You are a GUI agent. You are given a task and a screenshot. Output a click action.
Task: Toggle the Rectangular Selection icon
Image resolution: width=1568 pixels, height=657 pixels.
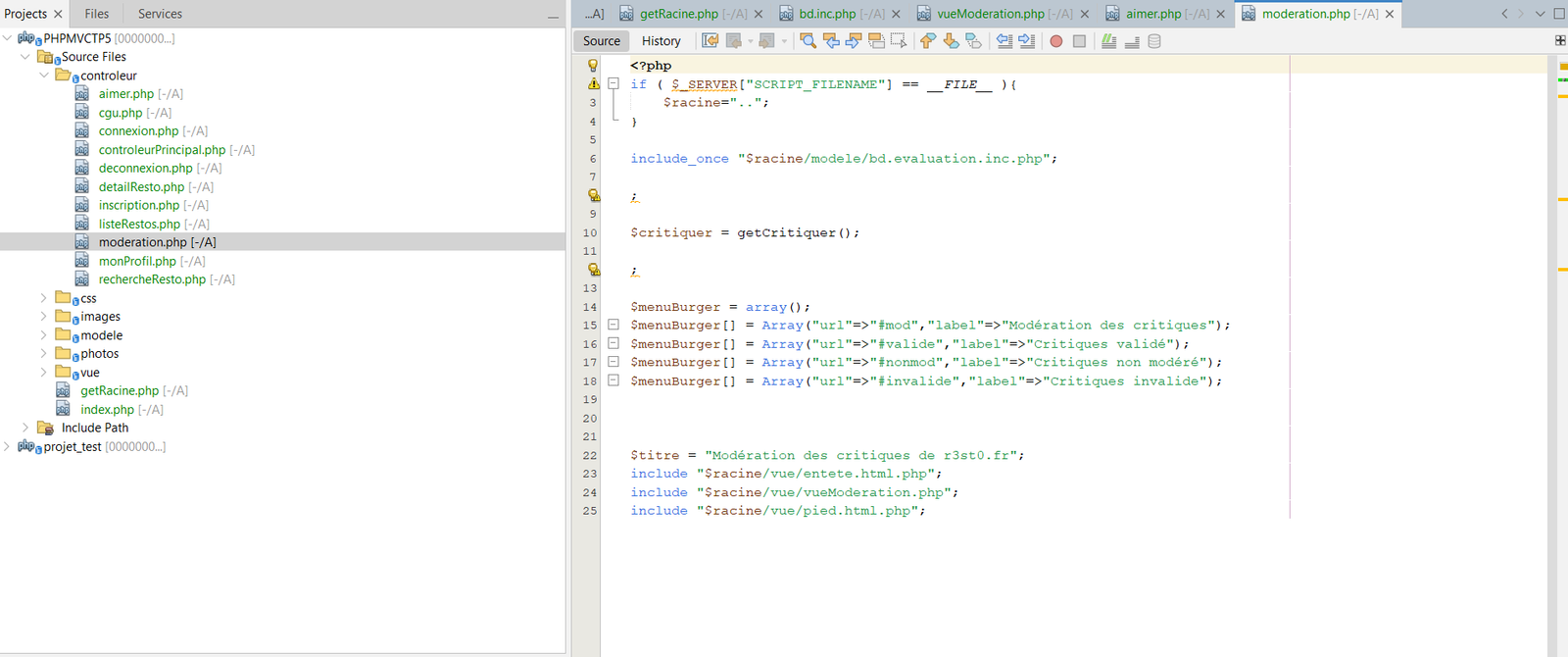pyautogui.click(x=899, y=41)
